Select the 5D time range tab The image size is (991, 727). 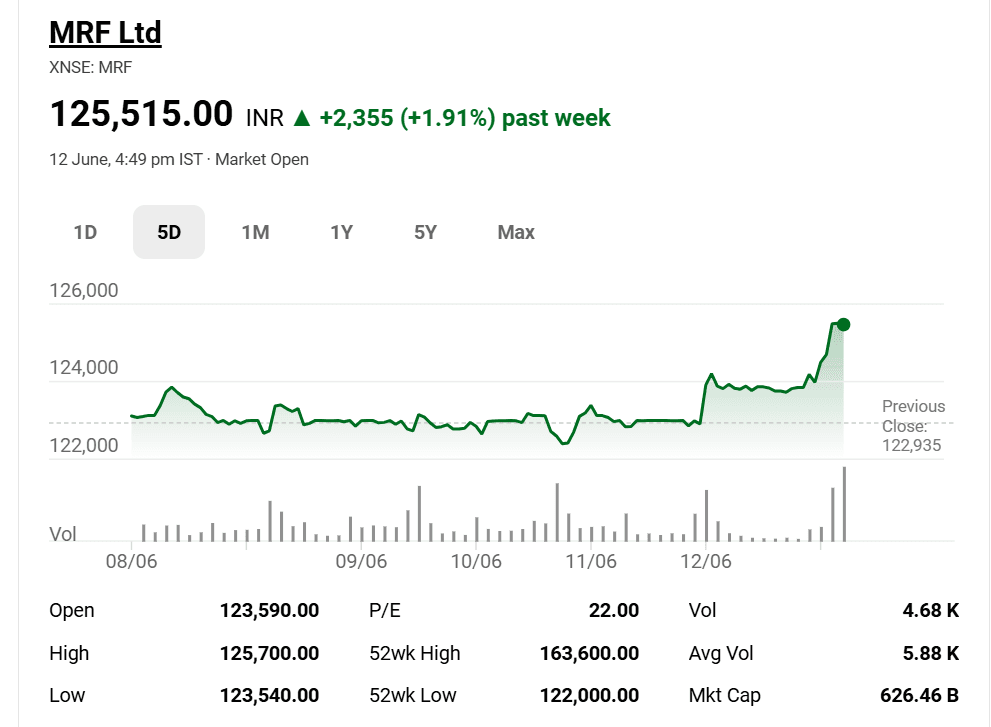coord(169,232)
